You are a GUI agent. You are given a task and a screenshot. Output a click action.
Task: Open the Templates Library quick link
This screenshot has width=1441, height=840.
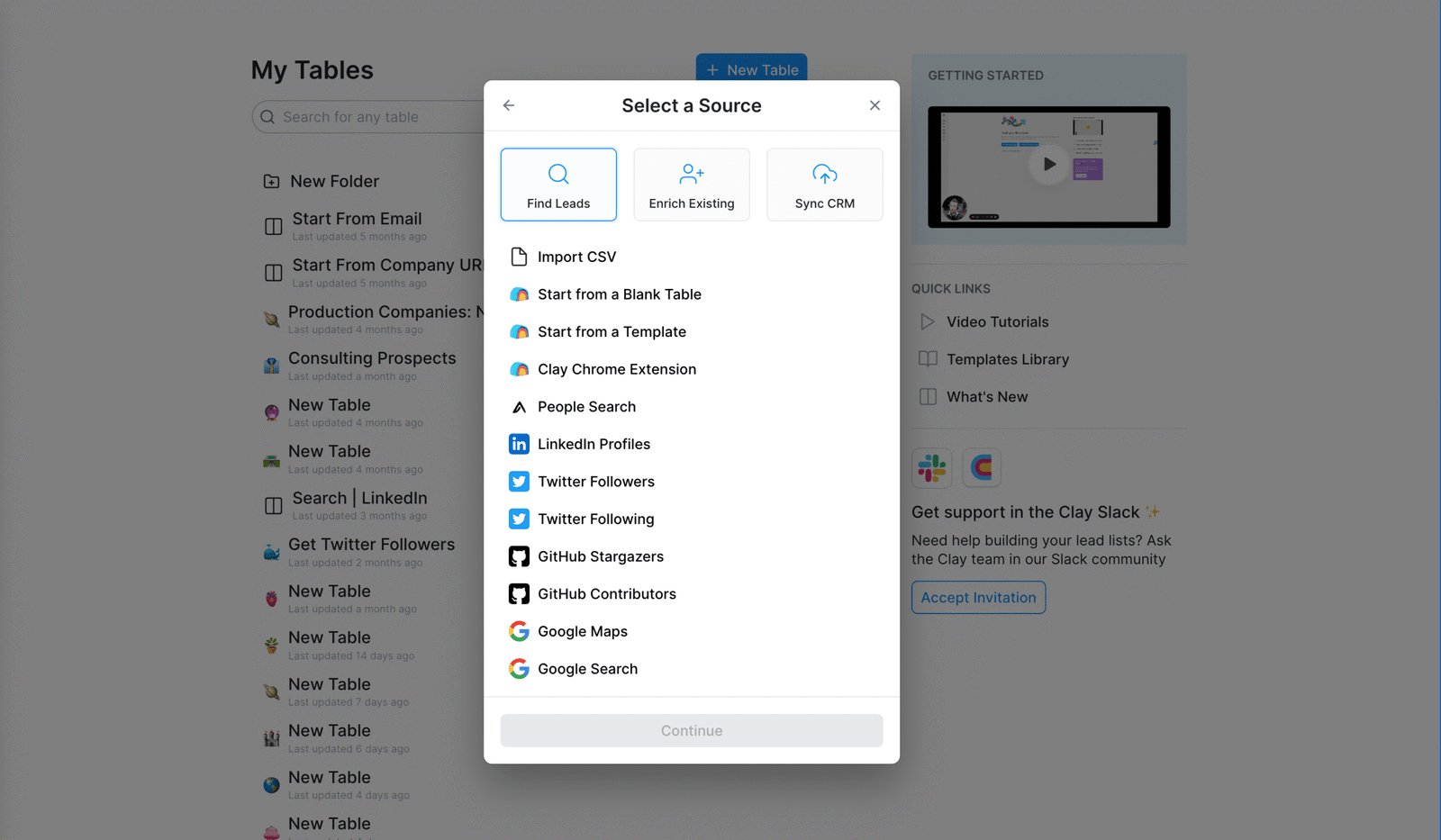click(x=1007, y=359)
